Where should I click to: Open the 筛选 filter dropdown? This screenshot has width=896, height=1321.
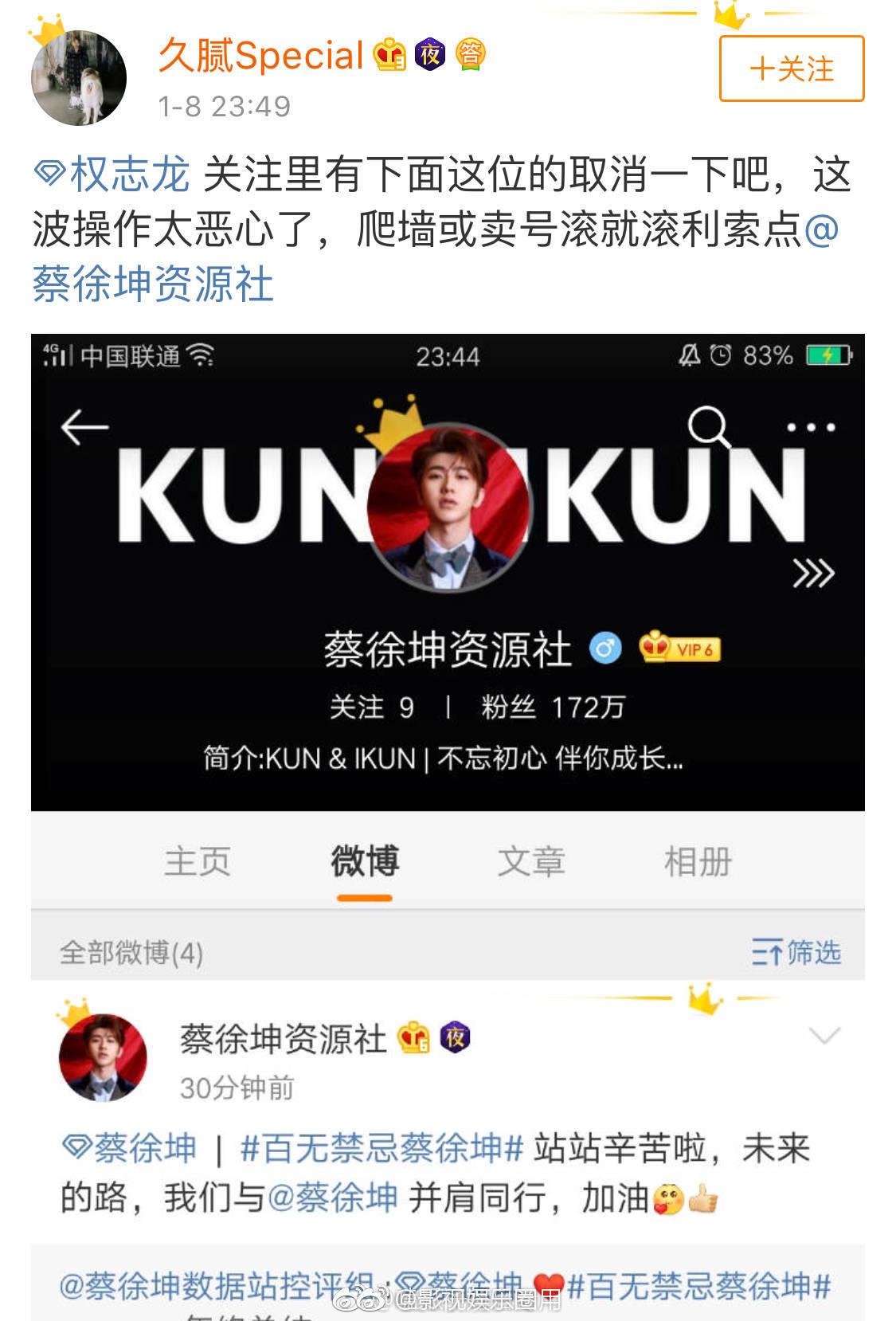[x=796, y=952]
